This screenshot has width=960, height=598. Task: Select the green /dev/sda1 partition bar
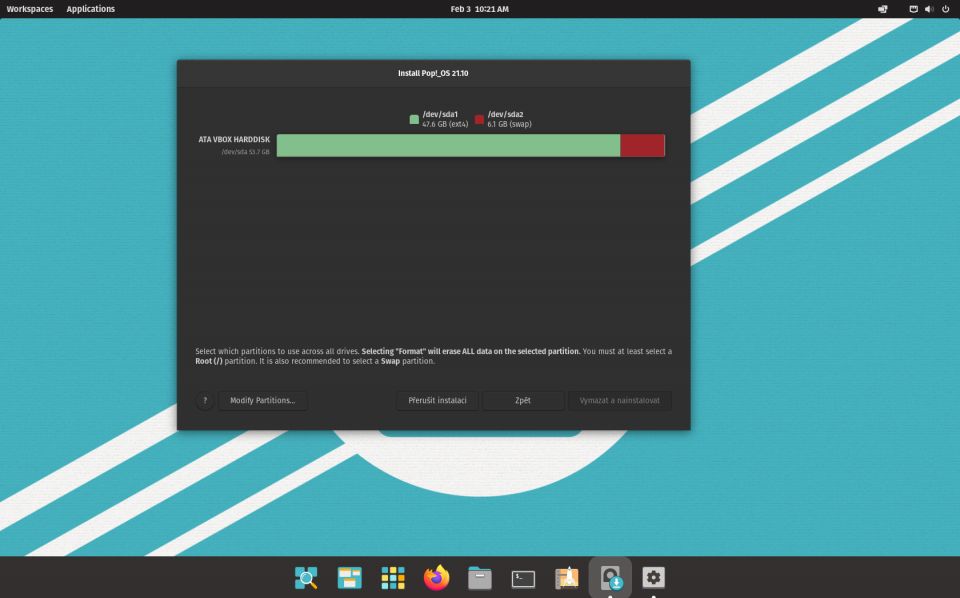[448, 146]
